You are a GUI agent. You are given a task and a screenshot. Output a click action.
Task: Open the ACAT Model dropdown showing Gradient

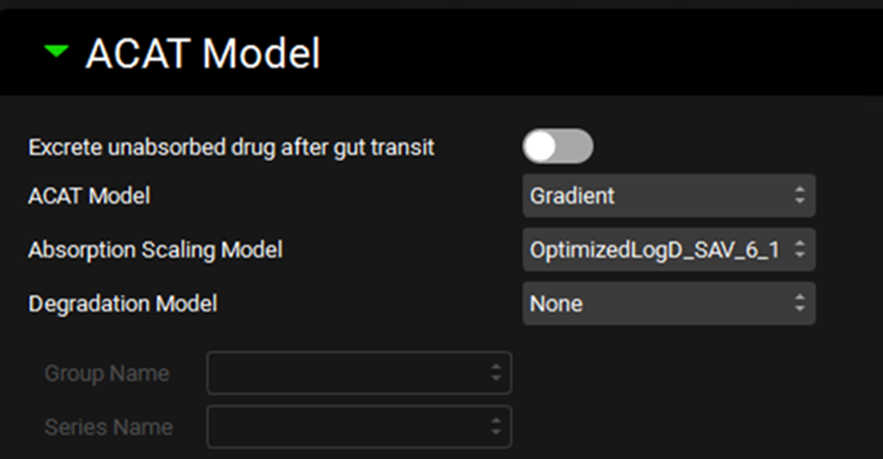(x=660, y=196)
